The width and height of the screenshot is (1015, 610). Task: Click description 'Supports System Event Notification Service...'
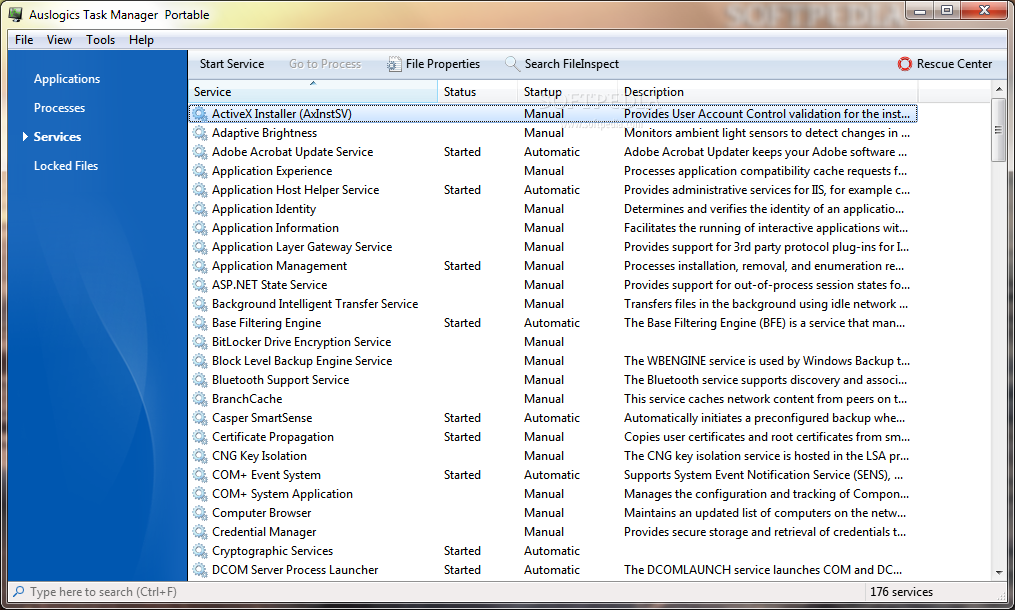(763, 475)
